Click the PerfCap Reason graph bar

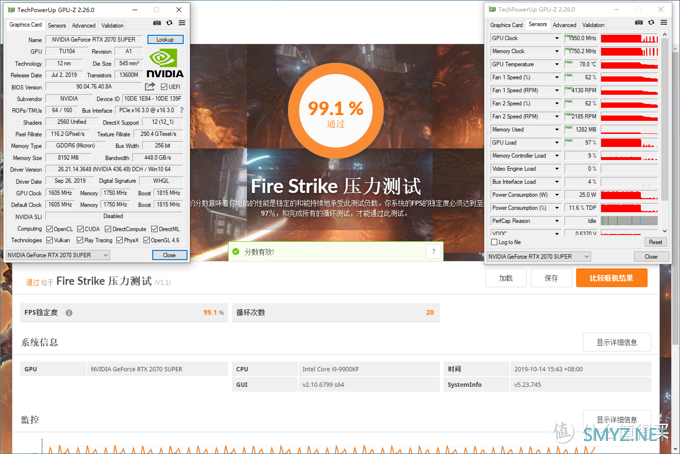629,221
